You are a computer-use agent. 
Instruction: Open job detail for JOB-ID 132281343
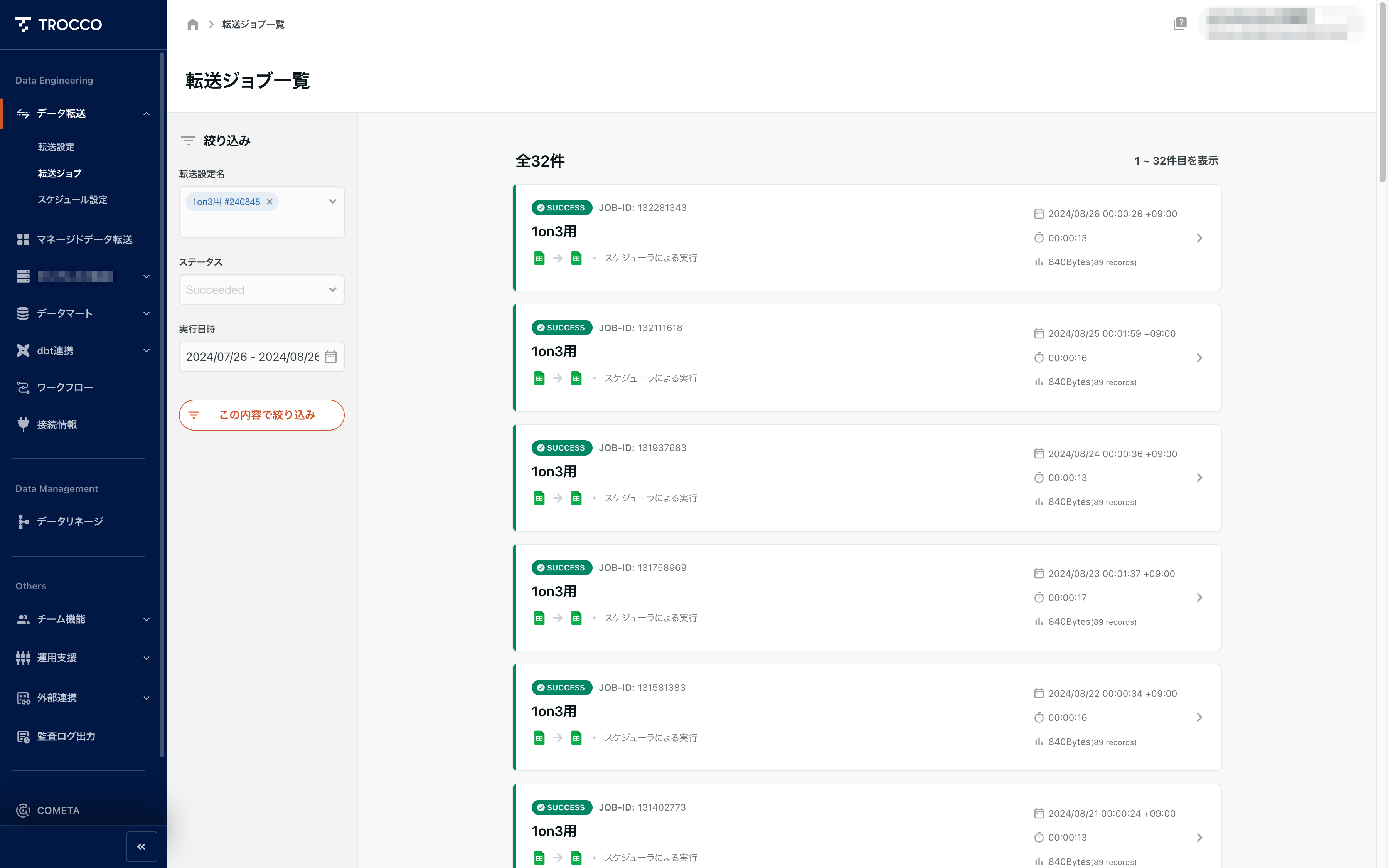click(1199, 237)
